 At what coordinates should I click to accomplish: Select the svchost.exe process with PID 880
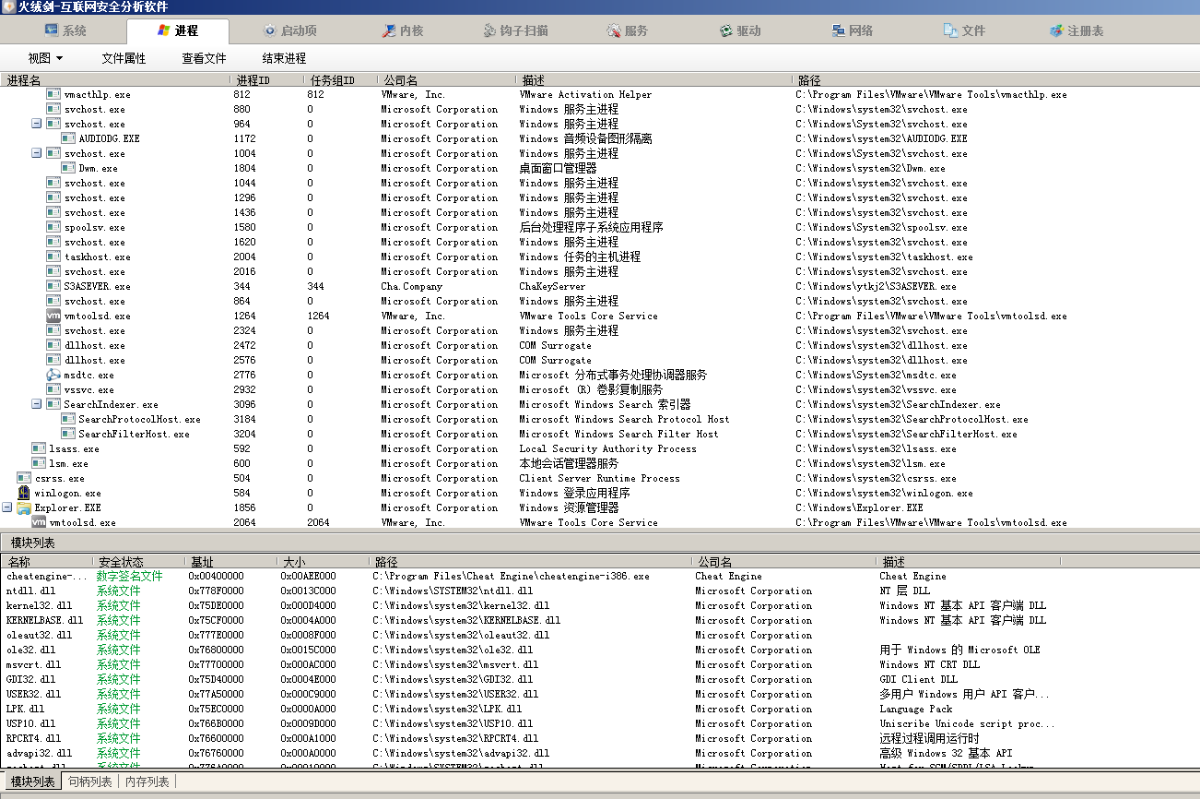pos(600,110)
